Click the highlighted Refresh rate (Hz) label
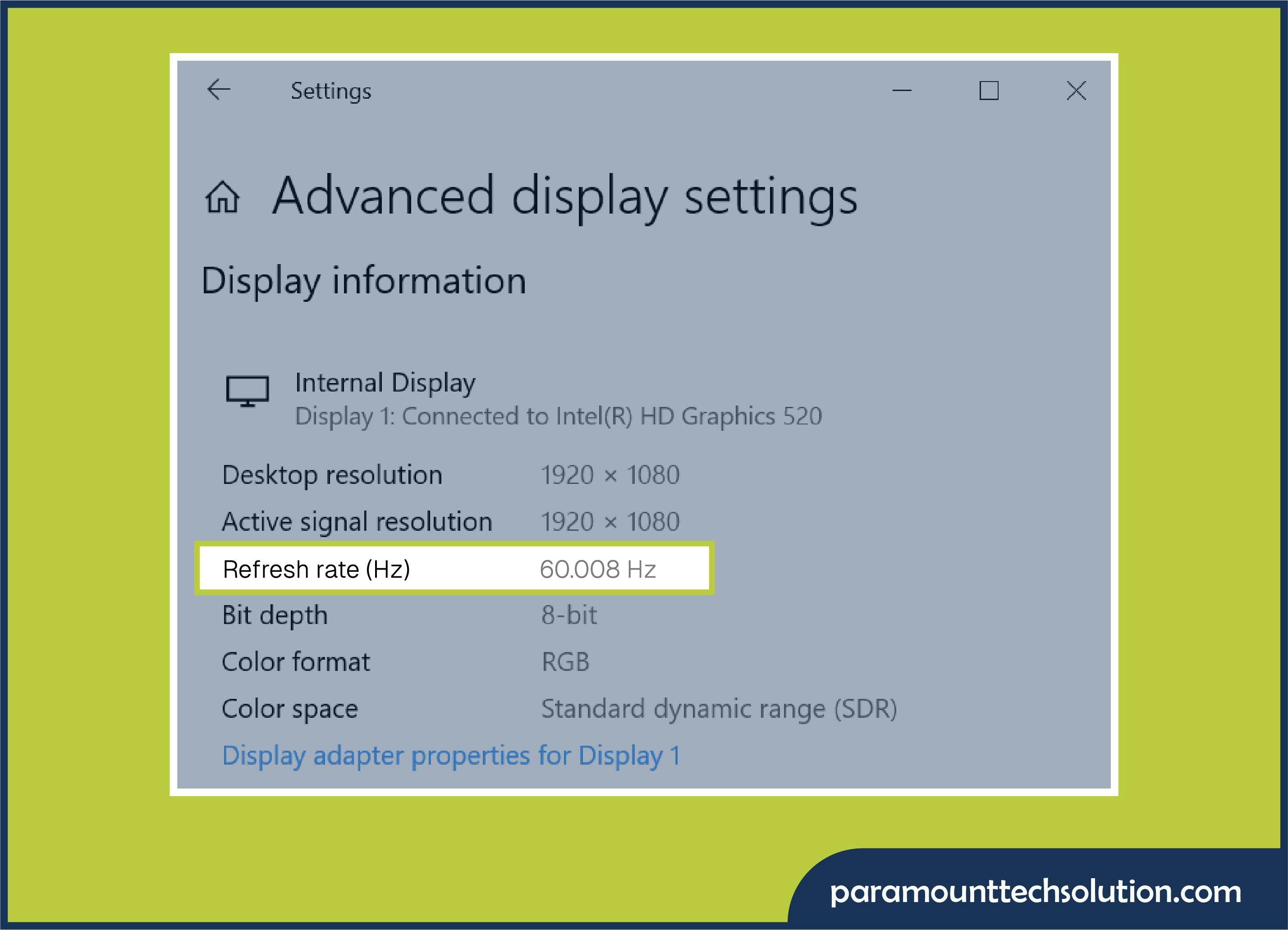 pos(316,569)
